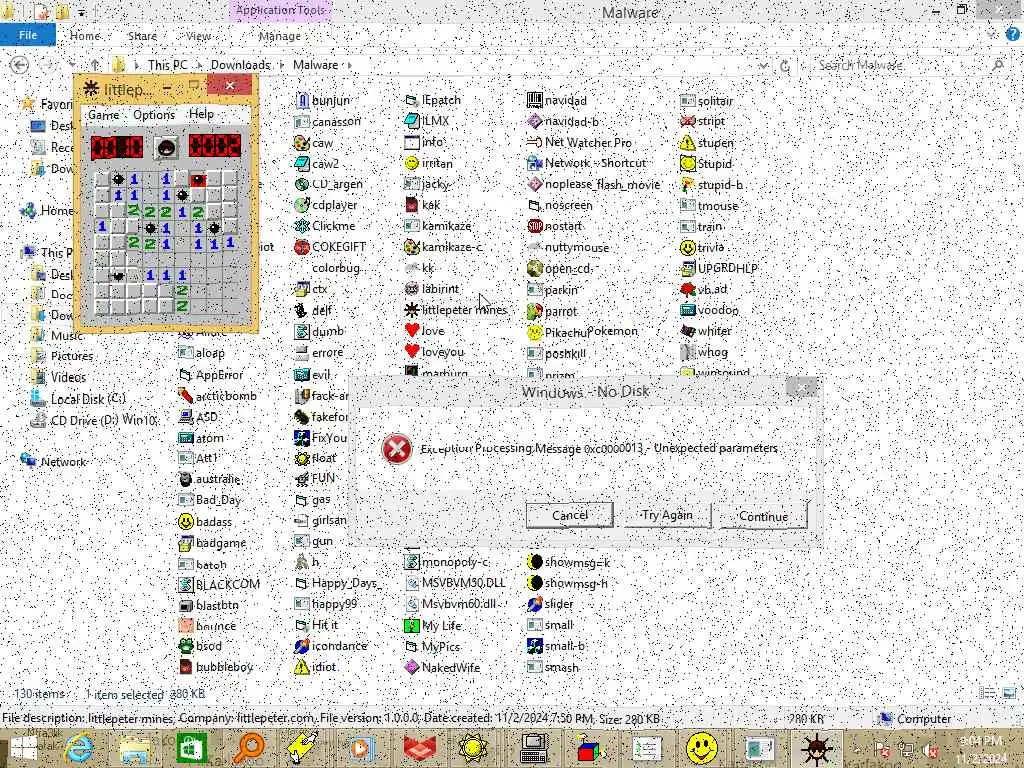
Task: Select the idiot warning file icon
Action: pos(302,667)
